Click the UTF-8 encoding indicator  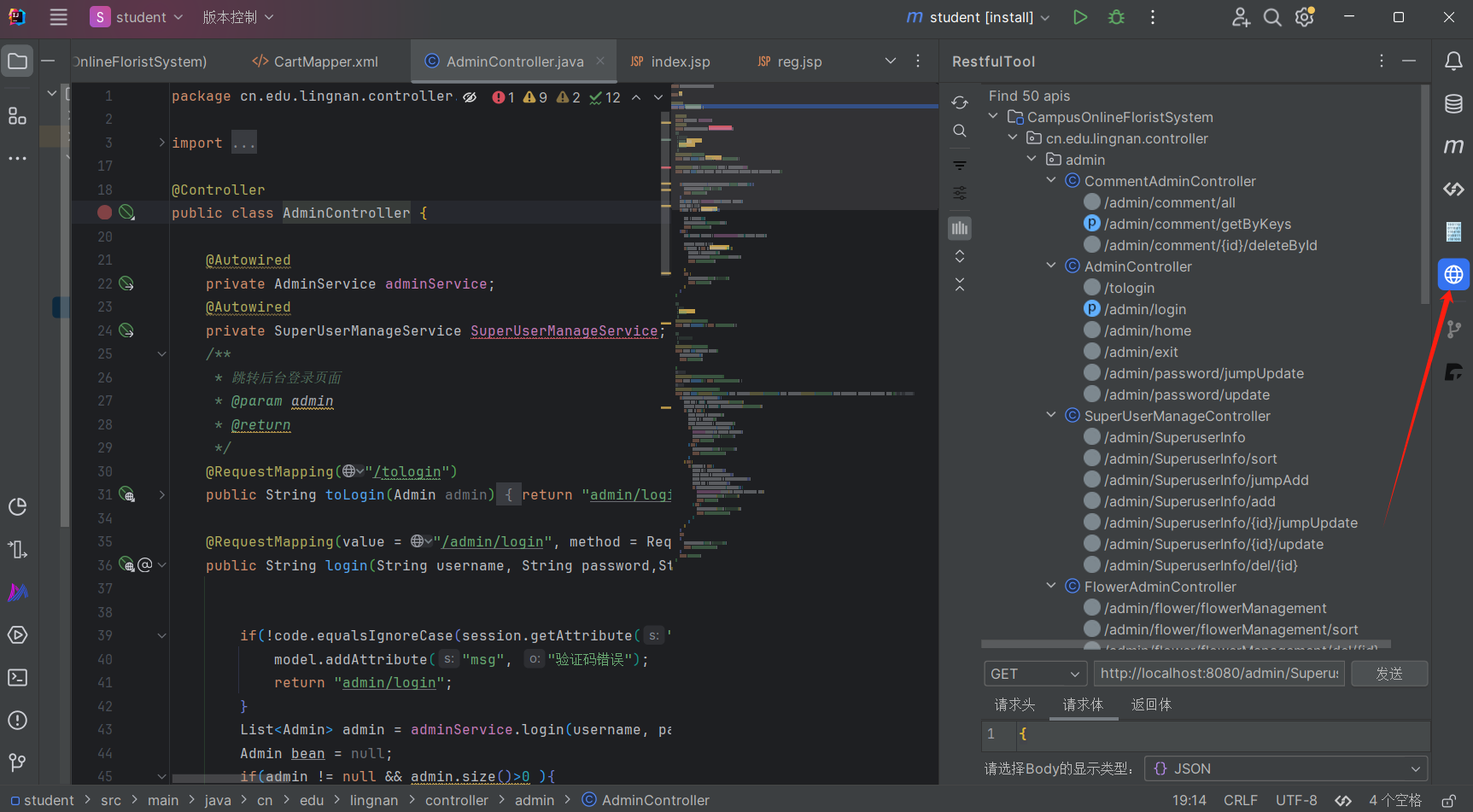1296,800
